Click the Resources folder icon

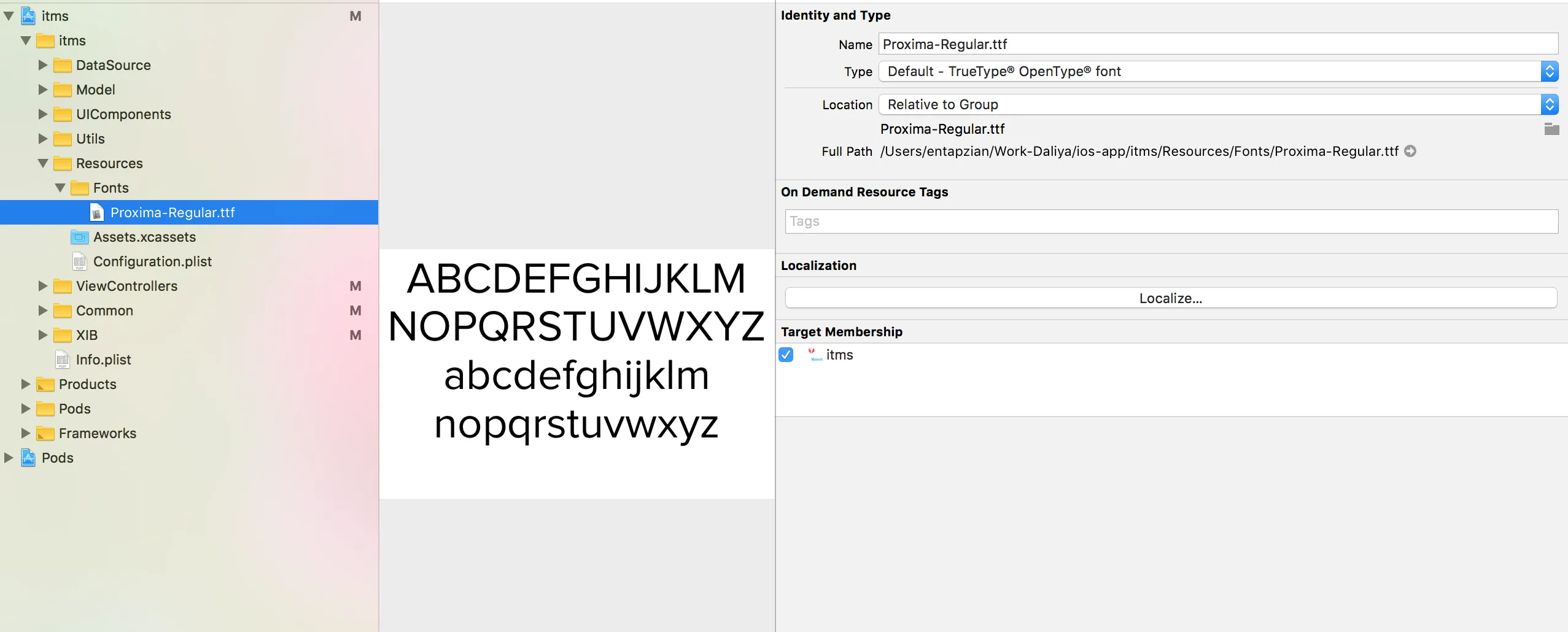pyautogui.click(x=63, y=163)
